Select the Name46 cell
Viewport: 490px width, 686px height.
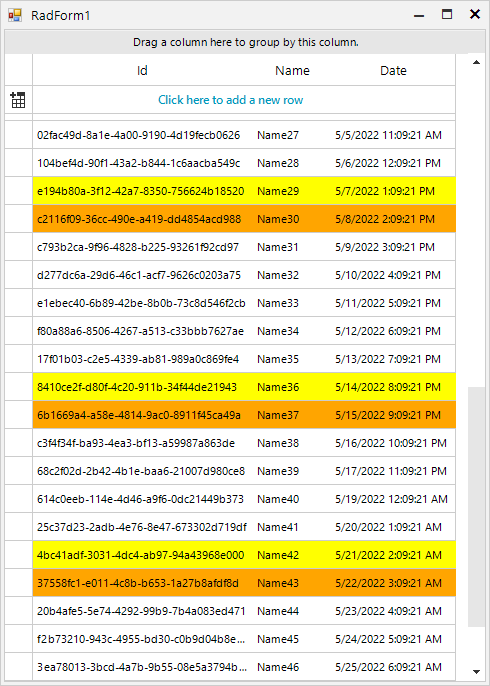(x=292, y=667)
